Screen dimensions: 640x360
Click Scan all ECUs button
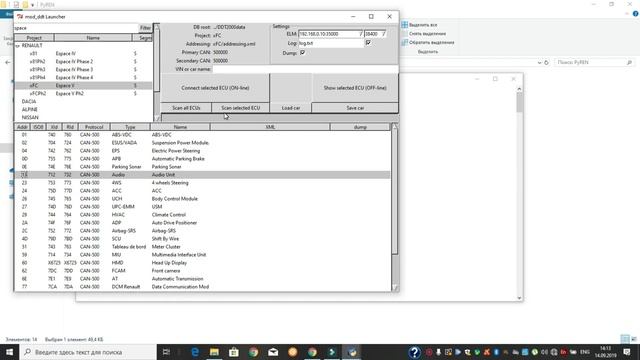186,108
